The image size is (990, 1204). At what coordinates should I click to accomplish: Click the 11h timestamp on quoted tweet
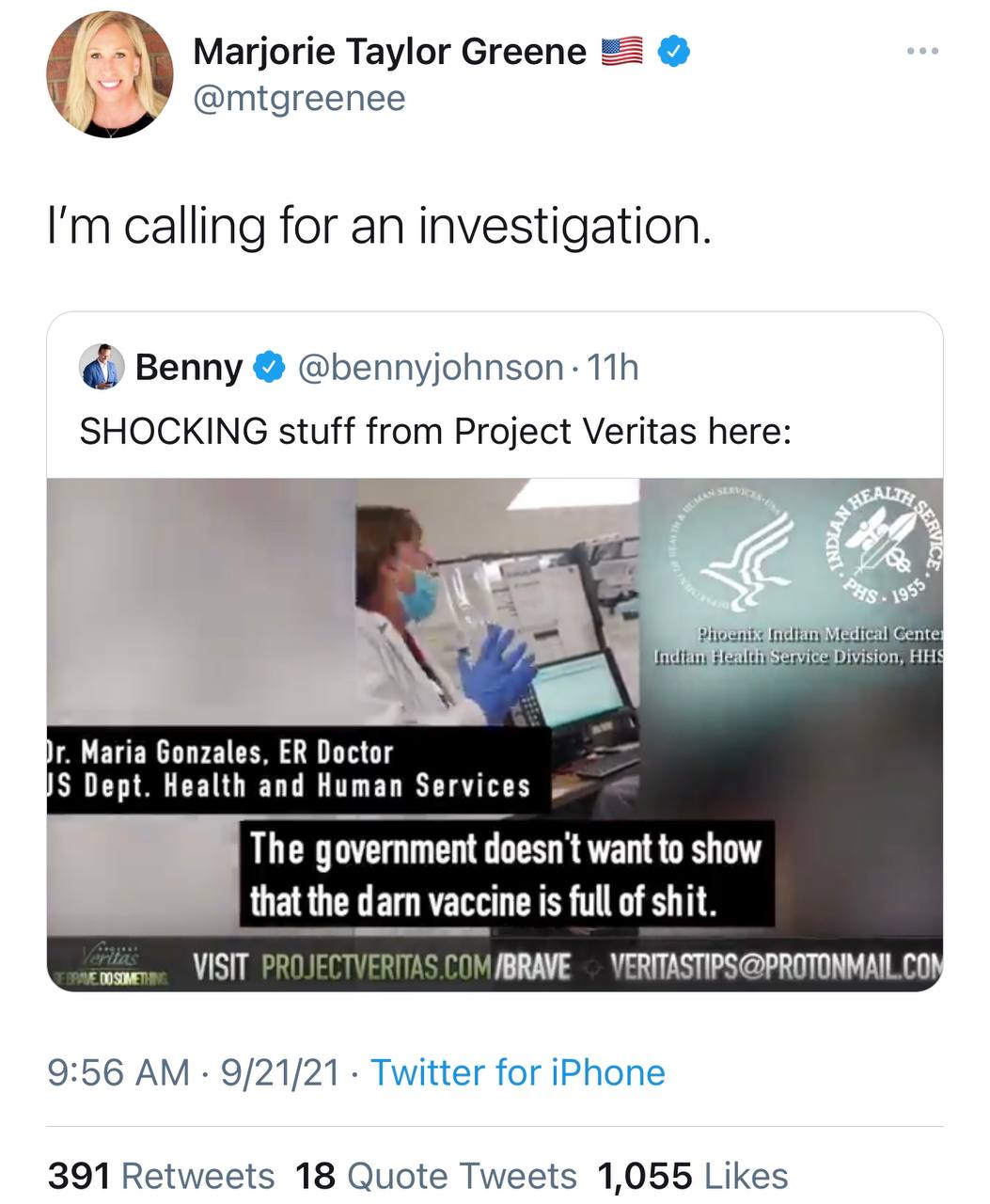[x=612, y=367]
